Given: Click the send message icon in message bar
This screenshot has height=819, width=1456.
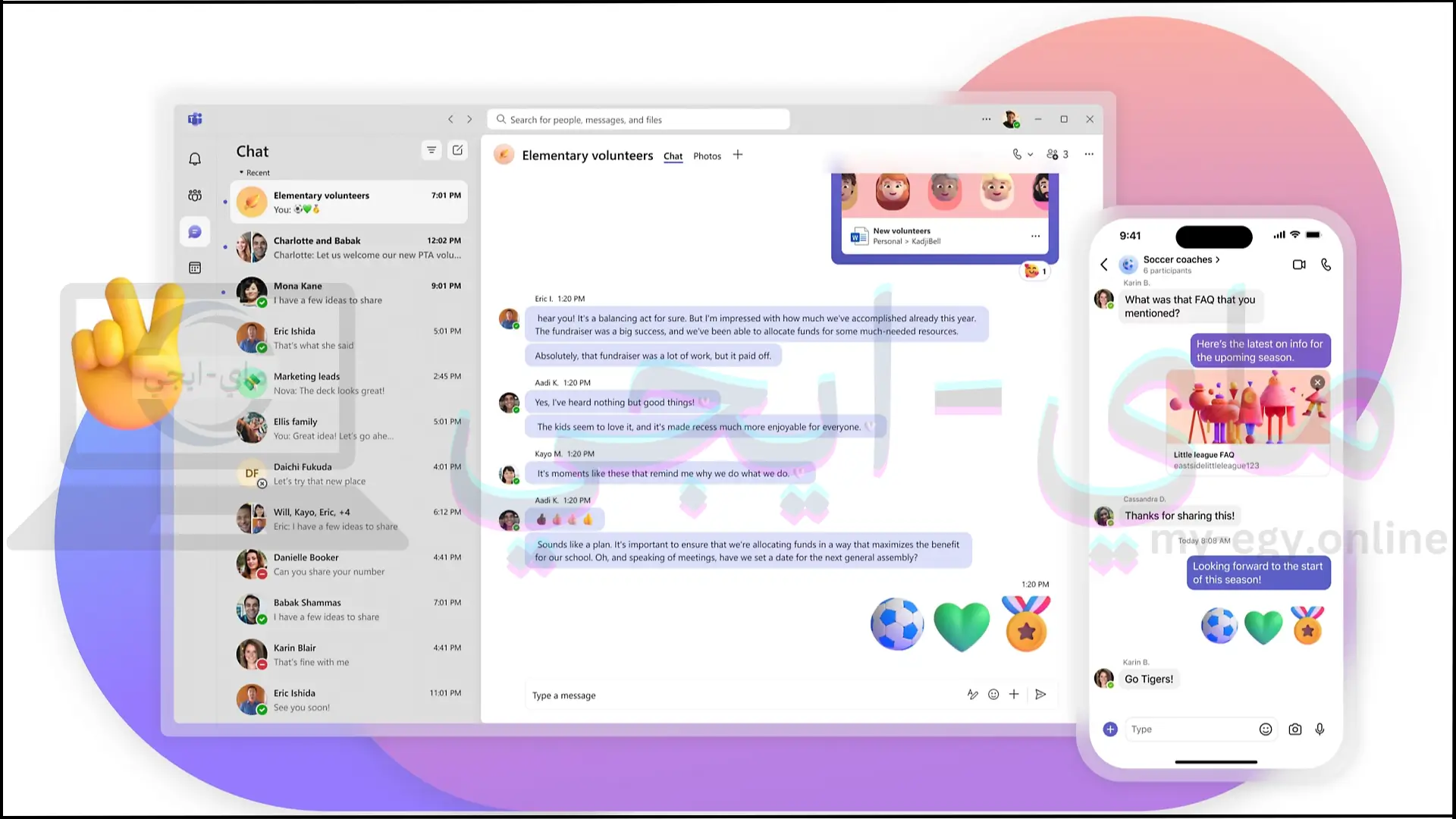Looking at the screenshot, I should 1040,694.
